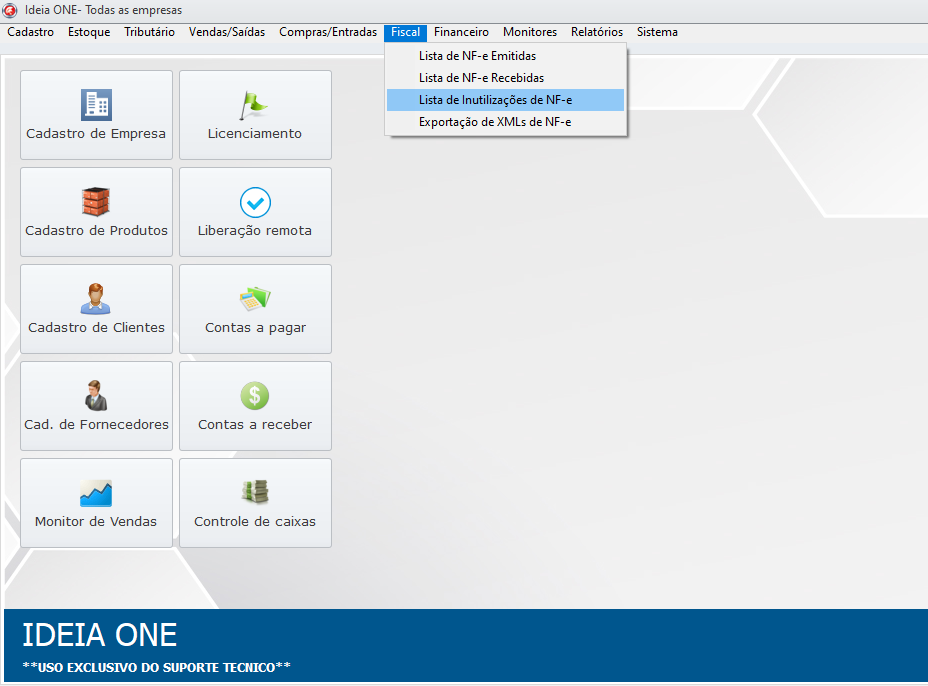Select Lista de NF-e Emitidas

pos(477,56)
